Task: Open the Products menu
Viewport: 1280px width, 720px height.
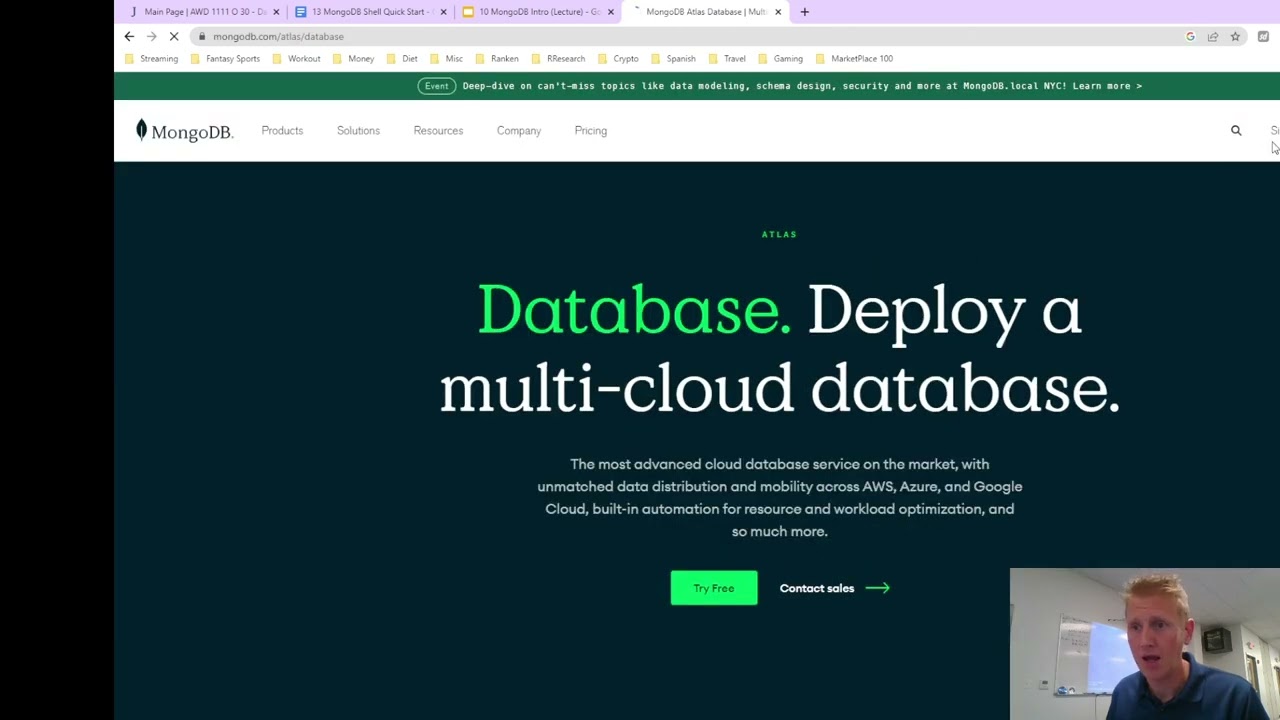Action: [x=282, y=130]
